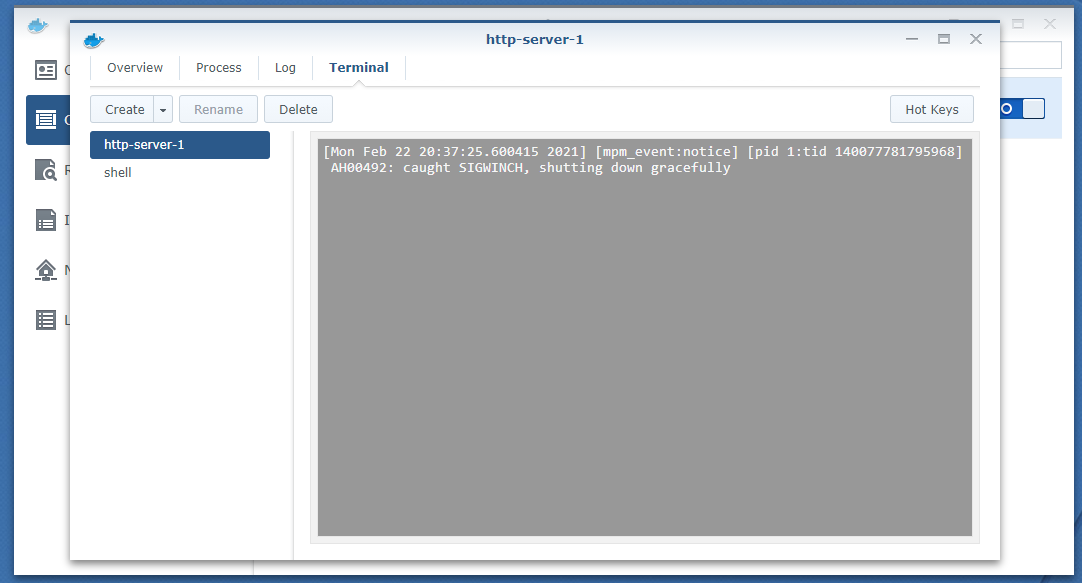
Task: Click the Delete button
Action: [298, 110]
